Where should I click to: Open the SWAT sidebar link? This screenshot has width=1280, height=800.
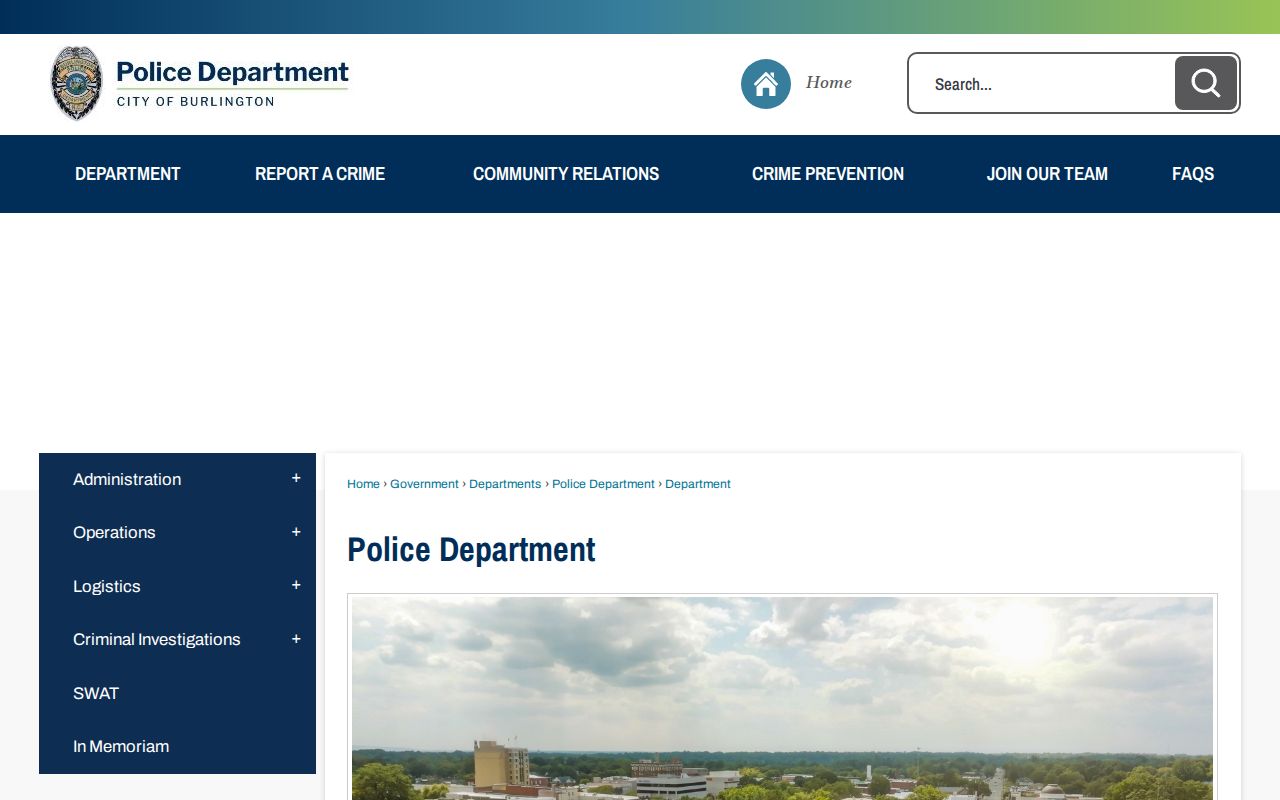96,693
